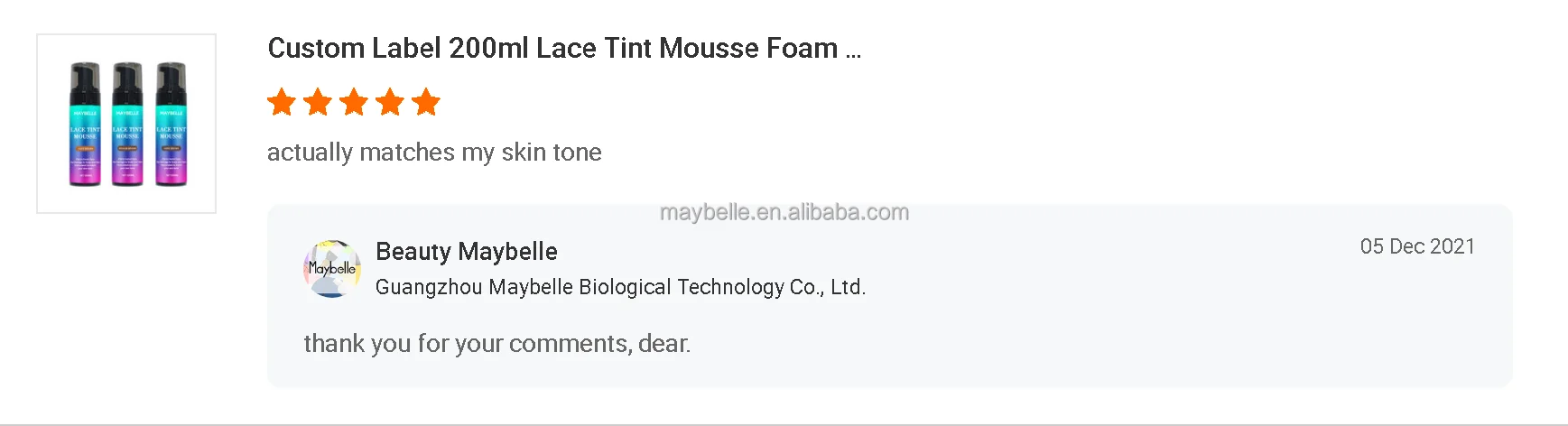The image size is (1568, 426).
Task: Open Guangzhou Maybelle Biological Technology company name
Action: [620, 287]
